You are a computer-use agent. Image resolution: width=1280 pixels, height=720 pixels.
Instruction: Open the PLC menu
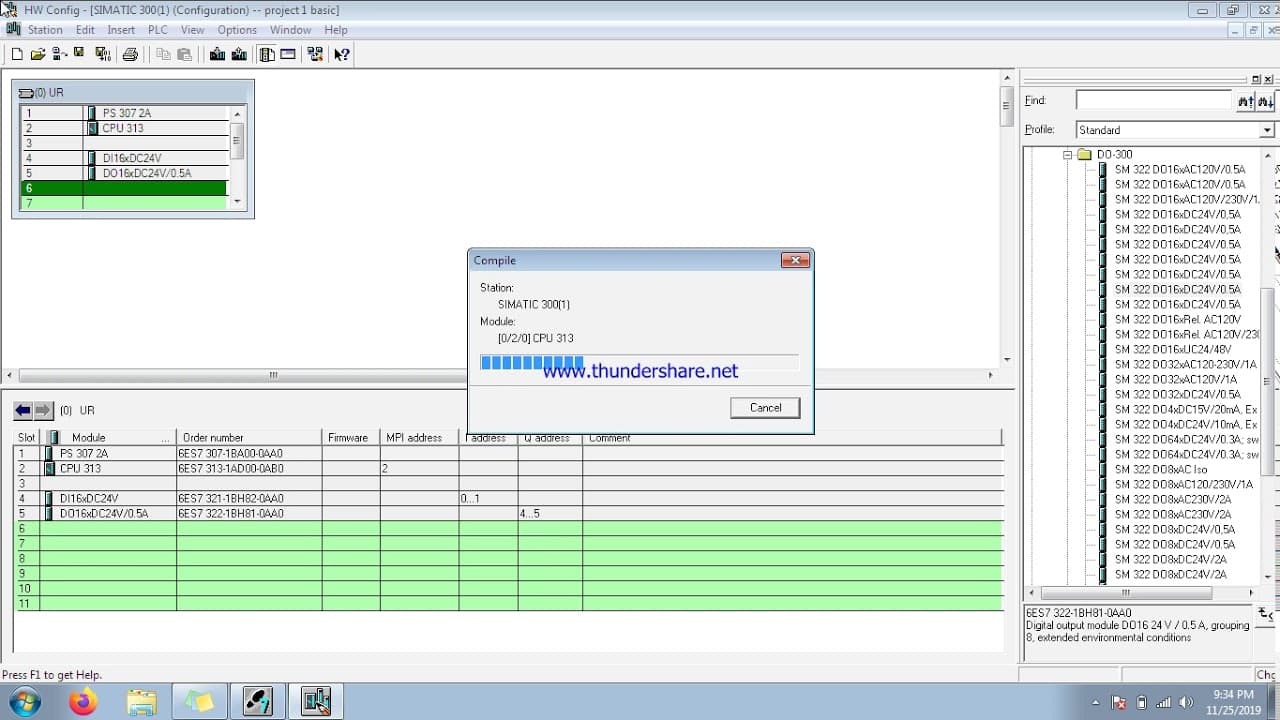click(158, 30)
